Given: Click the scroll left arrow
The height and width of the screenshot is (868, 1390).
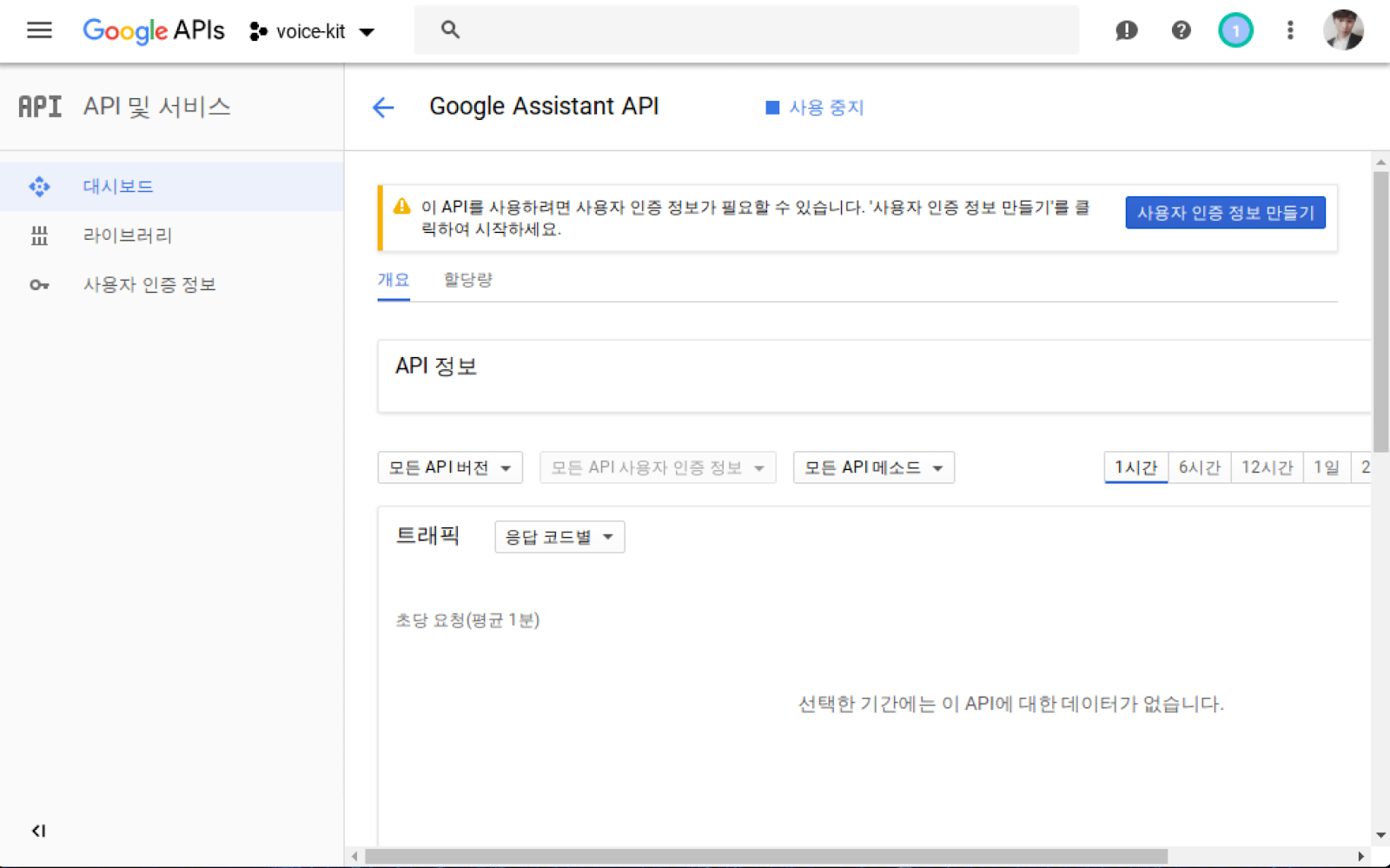Looking at the screenshot, I should (x=354, y=856).
